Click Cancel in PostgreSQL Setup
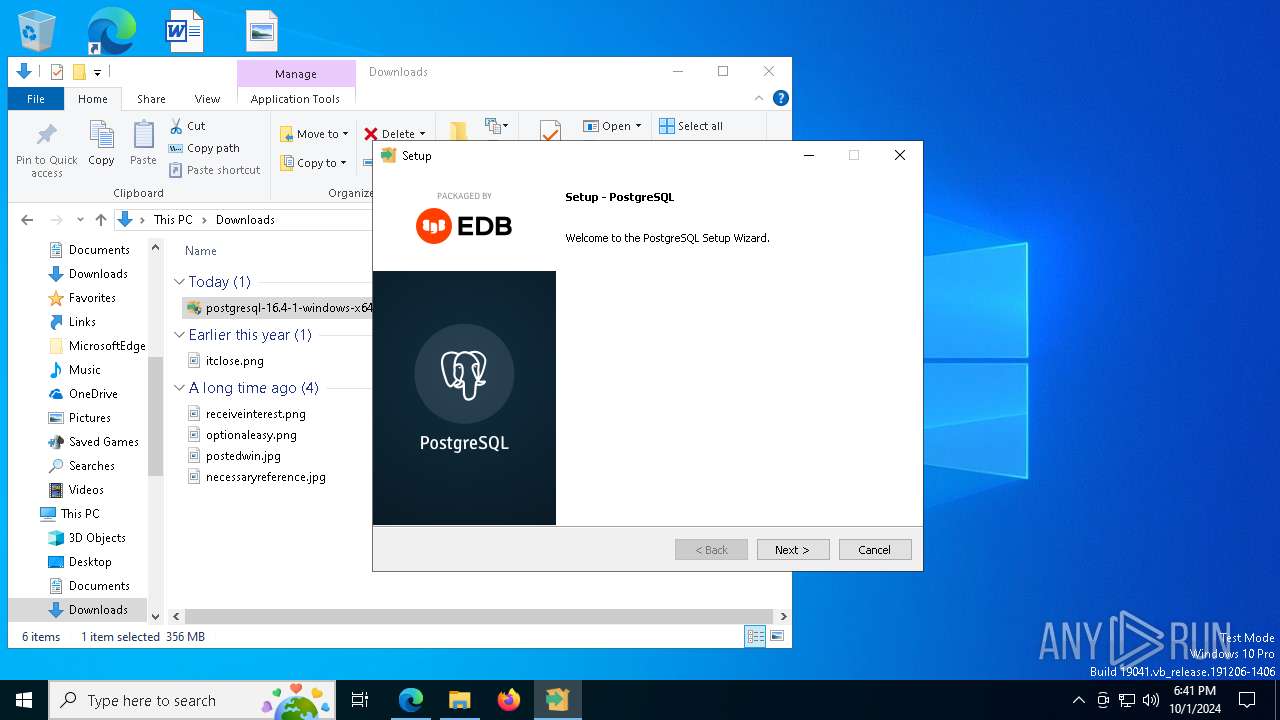The image size is (1280, 720). [874, 550]
